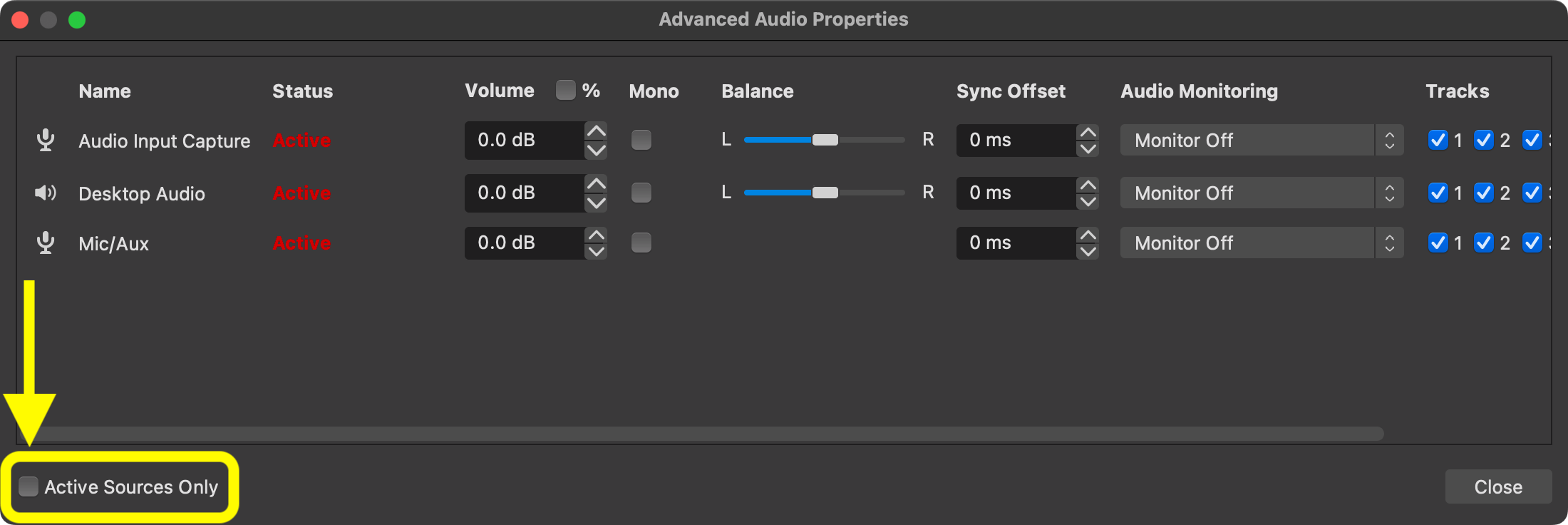The image size is (1568, 525).
Task: Increase volume of Mic/Aux
Action: click(596, 234)
